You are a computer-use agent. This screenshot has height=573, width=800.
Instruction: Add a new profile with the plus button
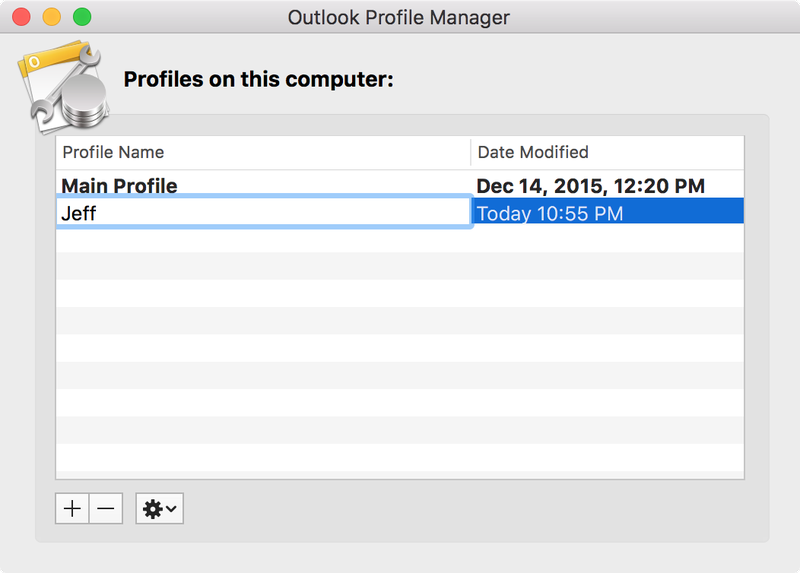tap(72, 508)
